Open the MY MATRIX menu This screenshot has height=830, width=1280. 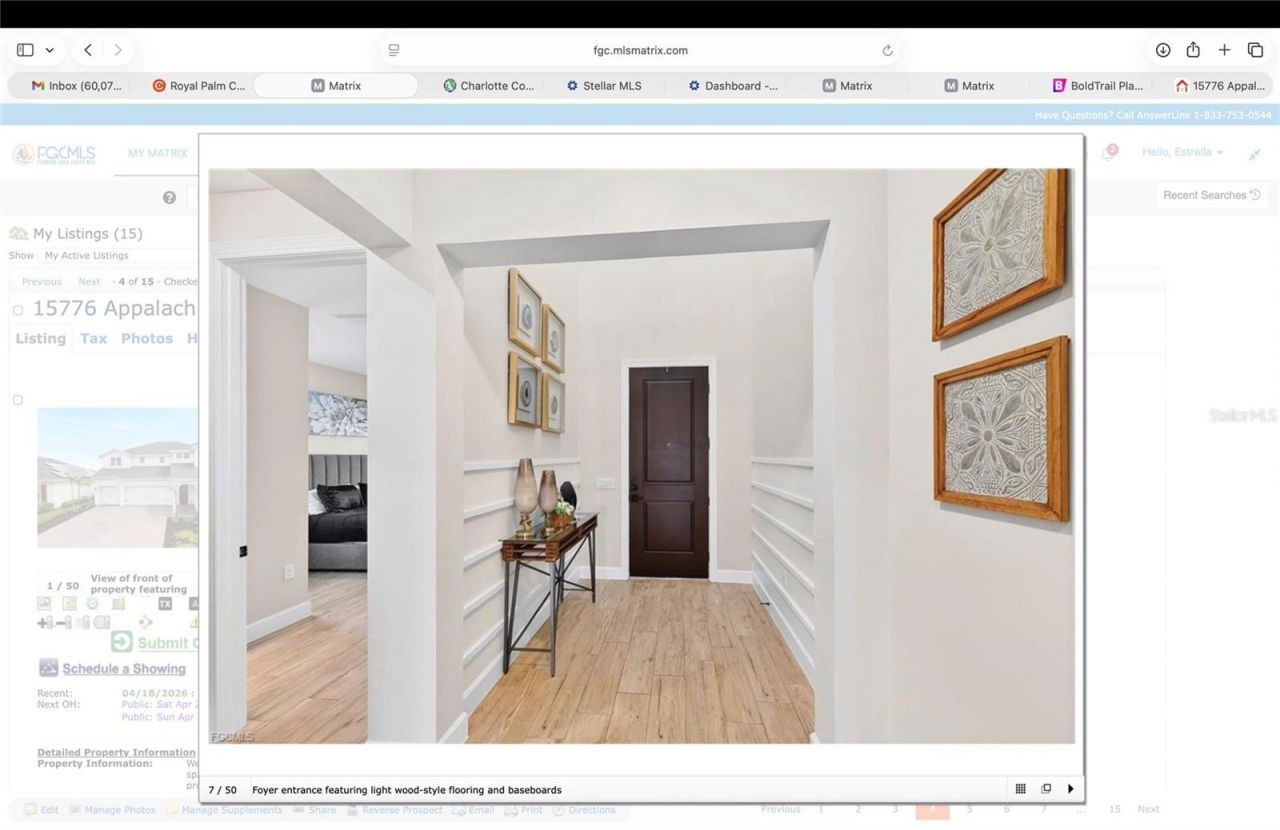click(x=157, y=153)
